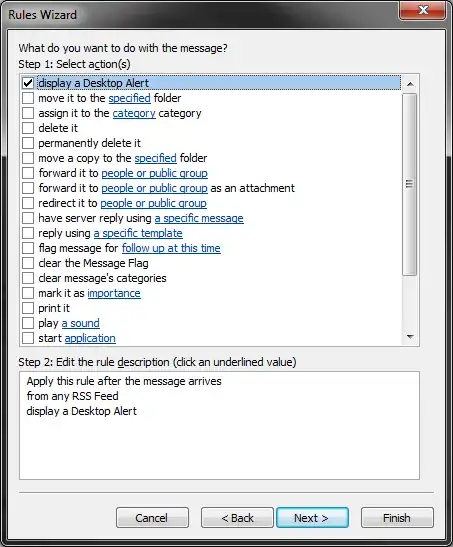This screenshot has width=453, height=547.
Task: Check the move it to the specified folder box
Action: click(28, 98)
